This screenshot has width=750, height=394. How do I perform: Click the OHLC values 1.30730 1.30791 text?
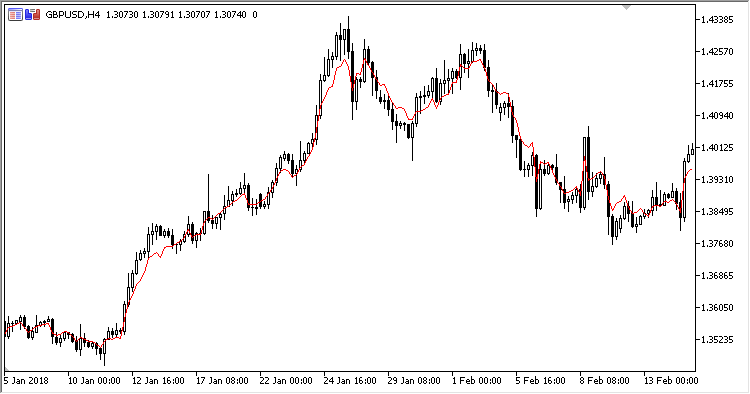point(141,15)
